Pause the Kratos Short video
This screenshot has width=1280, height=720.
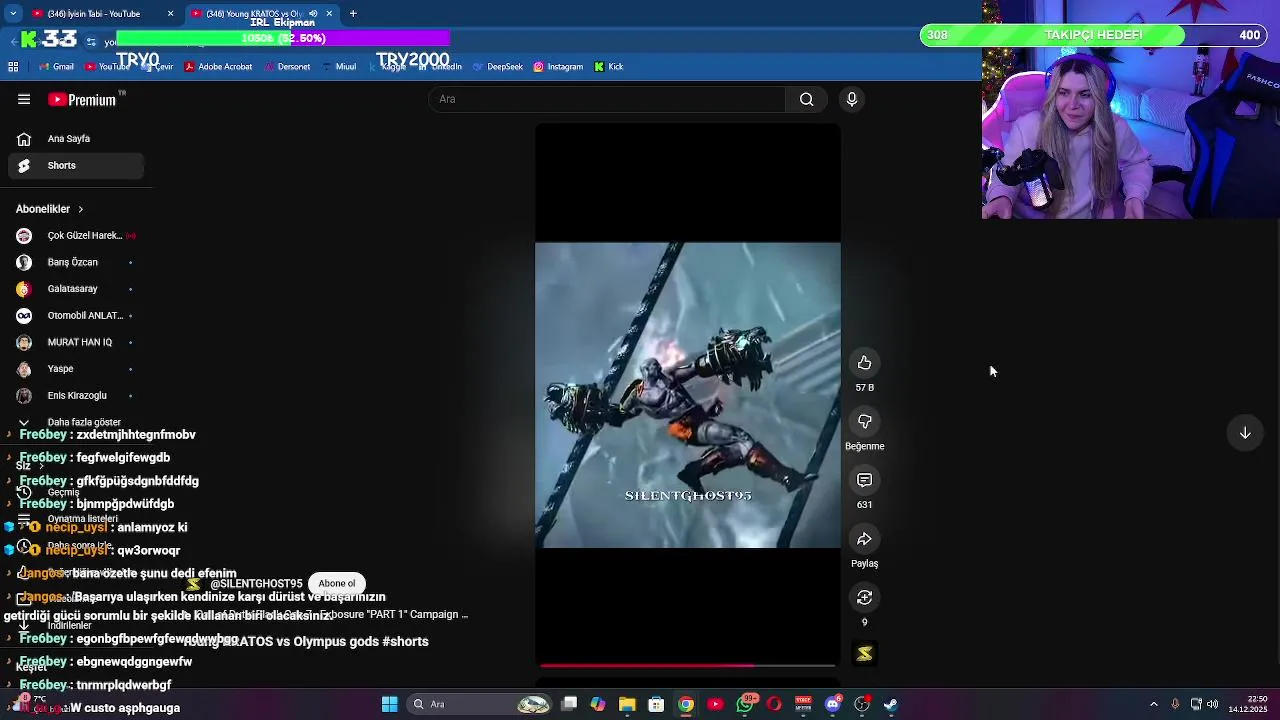point(688,395)
